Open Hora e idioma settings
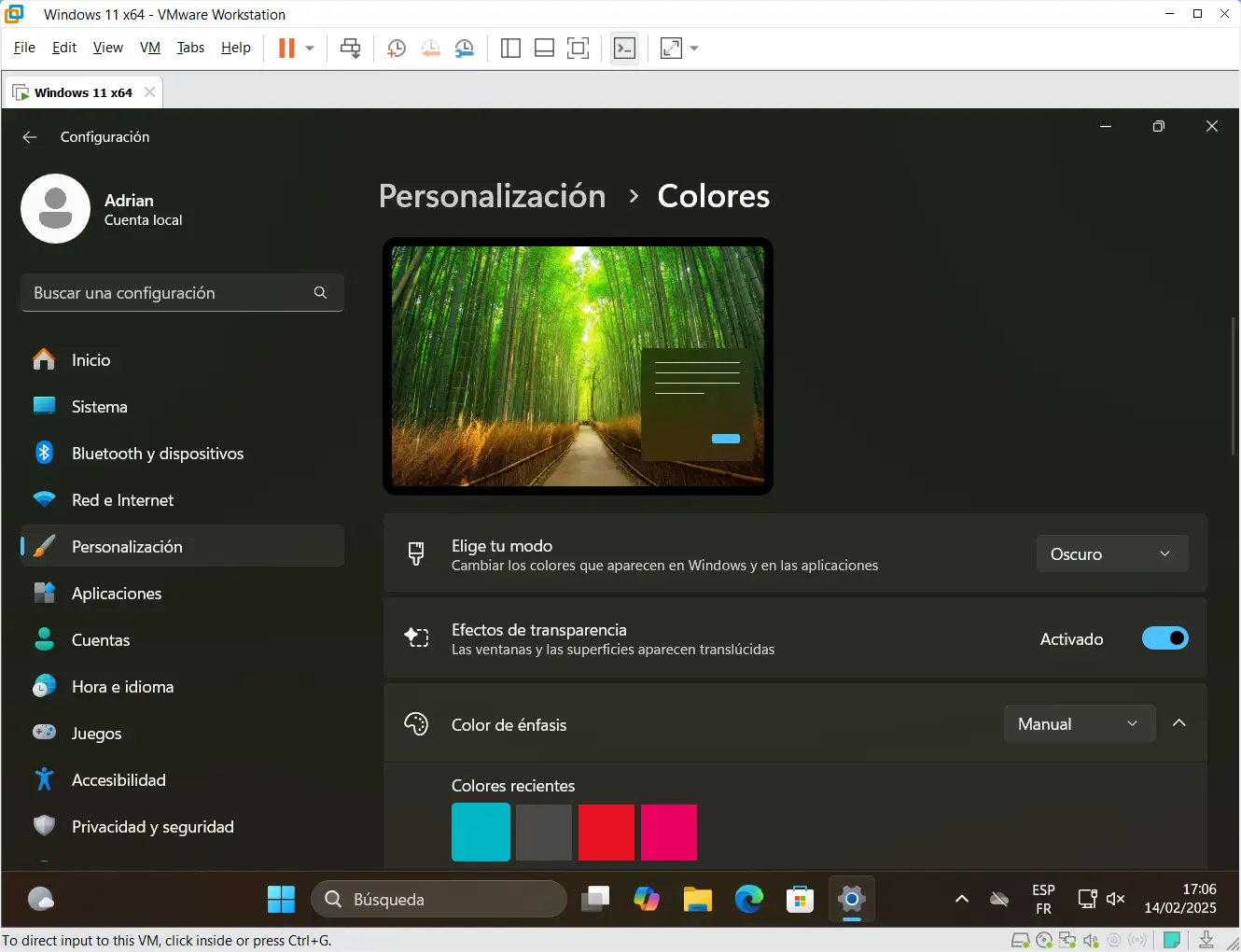The height and width of the screenshot is (952, 1241). pos(182,687)
